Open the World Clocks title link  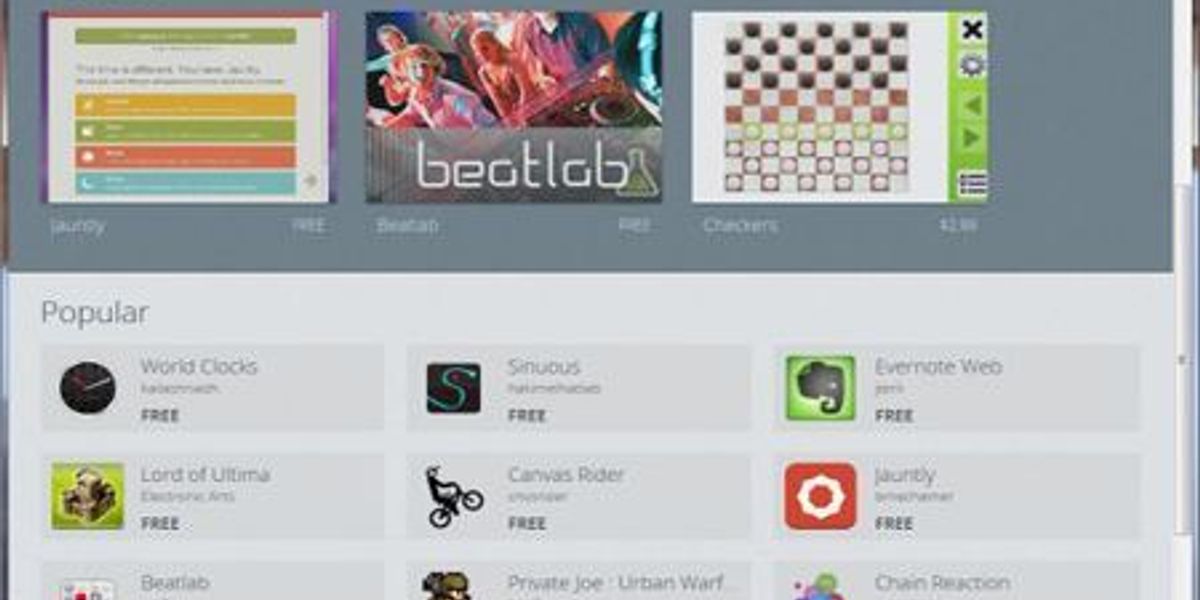(199, 367)
